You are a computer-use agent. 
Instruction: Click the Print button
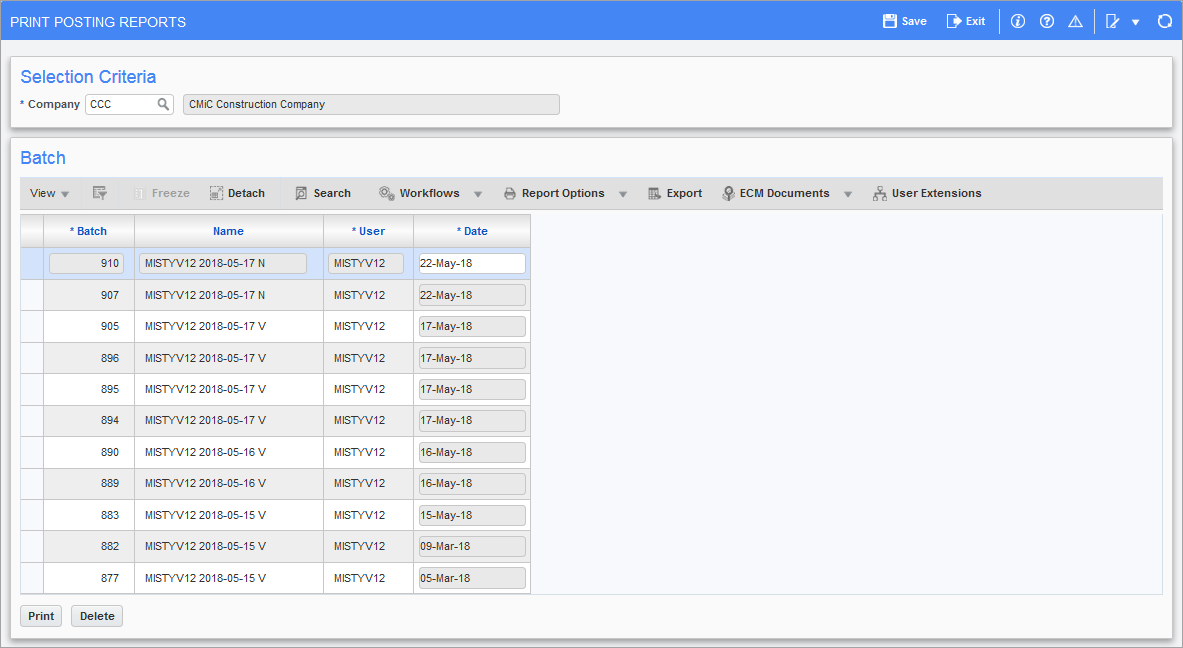(41, 616)
